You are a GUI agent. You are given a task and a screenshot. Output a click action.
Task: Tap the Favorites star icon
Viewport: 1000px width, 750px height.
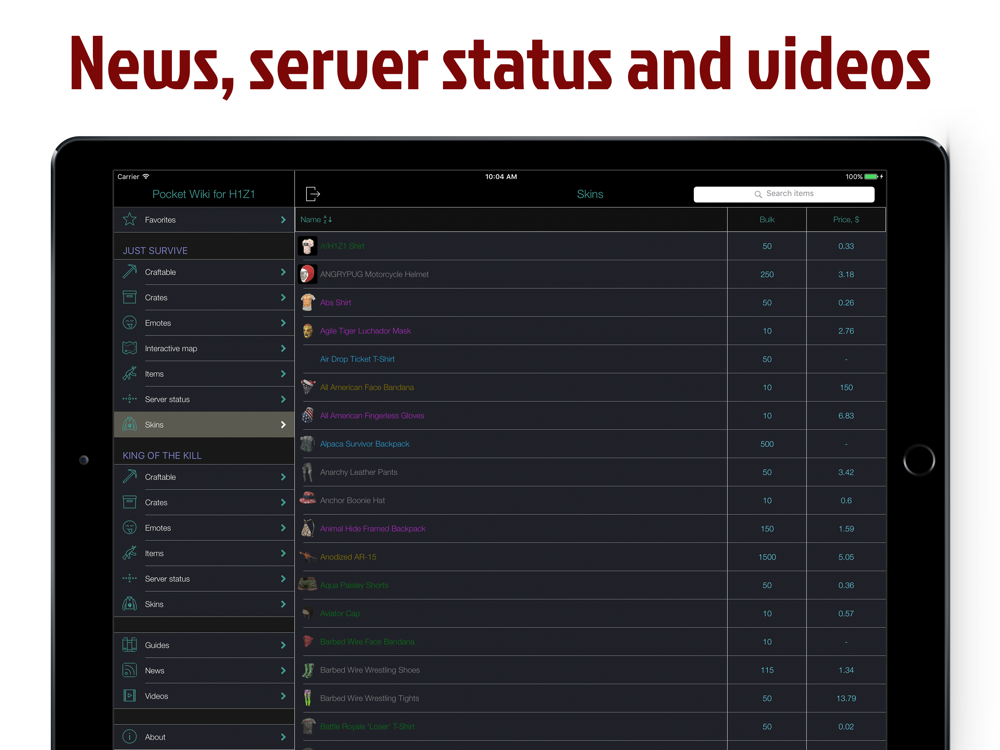coord(129,219)
